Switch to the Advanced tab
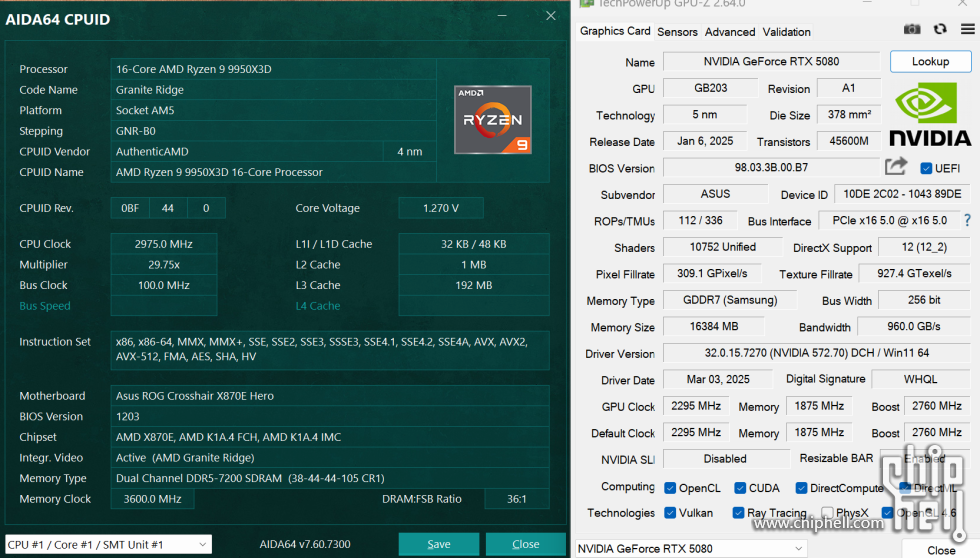 (729, 32)
